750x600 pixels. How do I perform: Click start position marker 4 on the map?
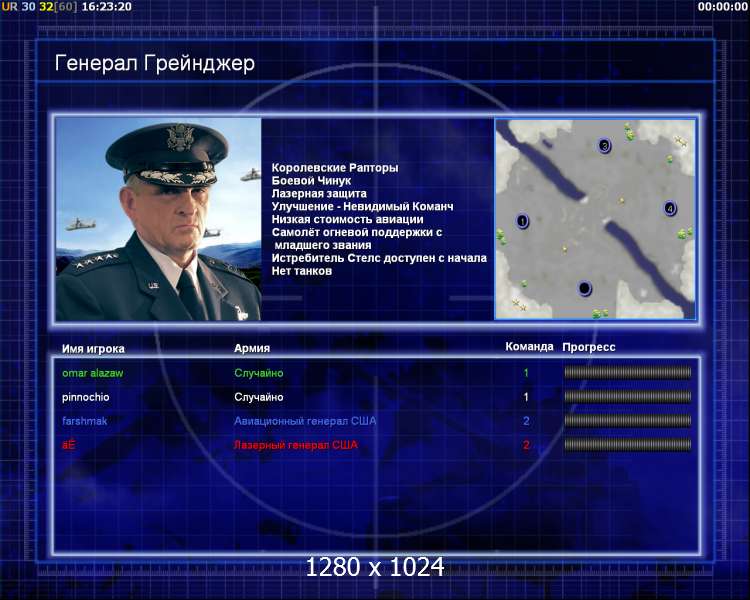[670, 209]
